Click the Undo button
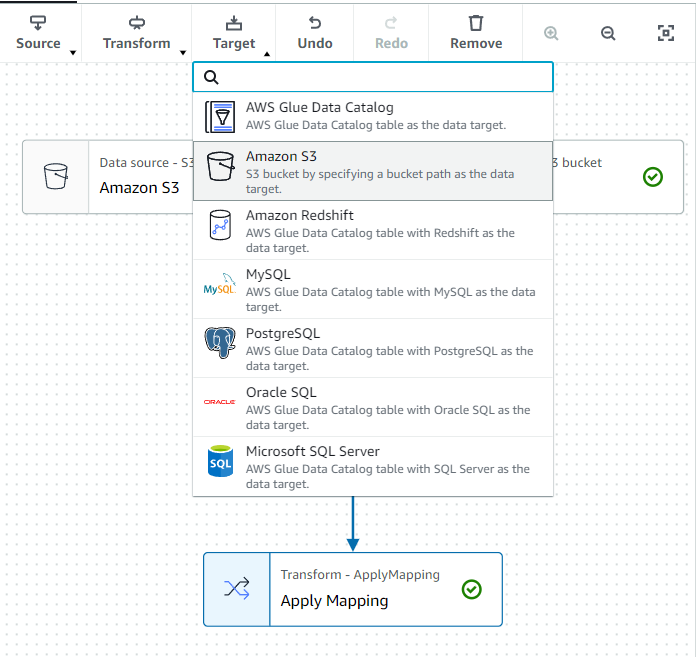The width and height of the screenshot is (696, 657). 315,33
